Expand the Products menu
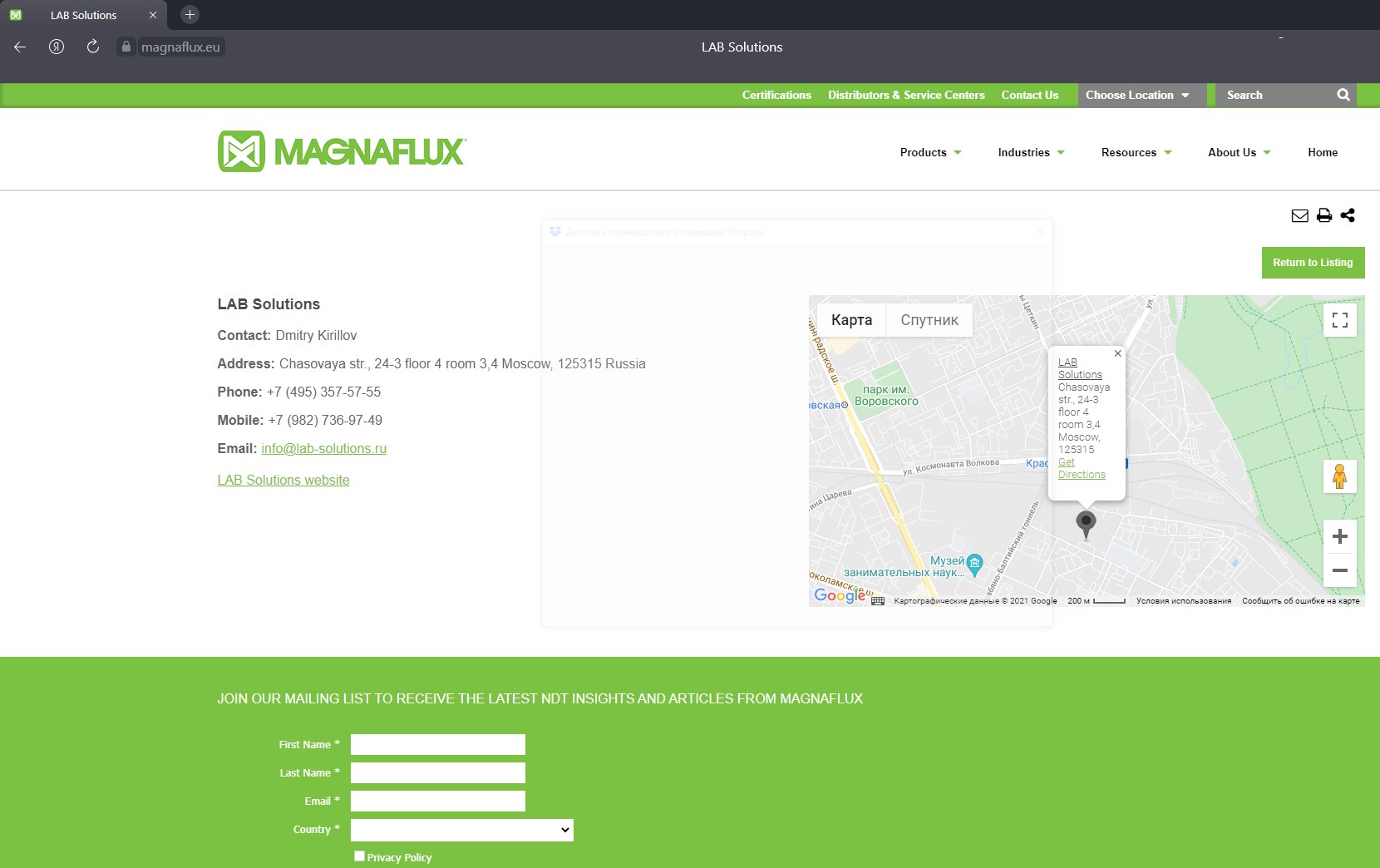The width and height of the screenshot is (1380, 868). coord(930,152)
